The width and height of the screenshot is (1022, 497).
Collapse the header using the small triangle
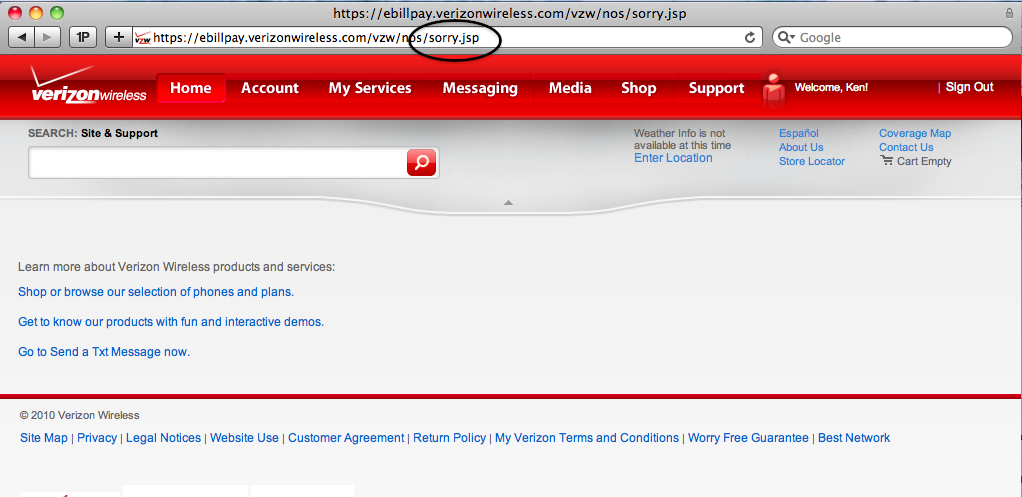[508, 203]
